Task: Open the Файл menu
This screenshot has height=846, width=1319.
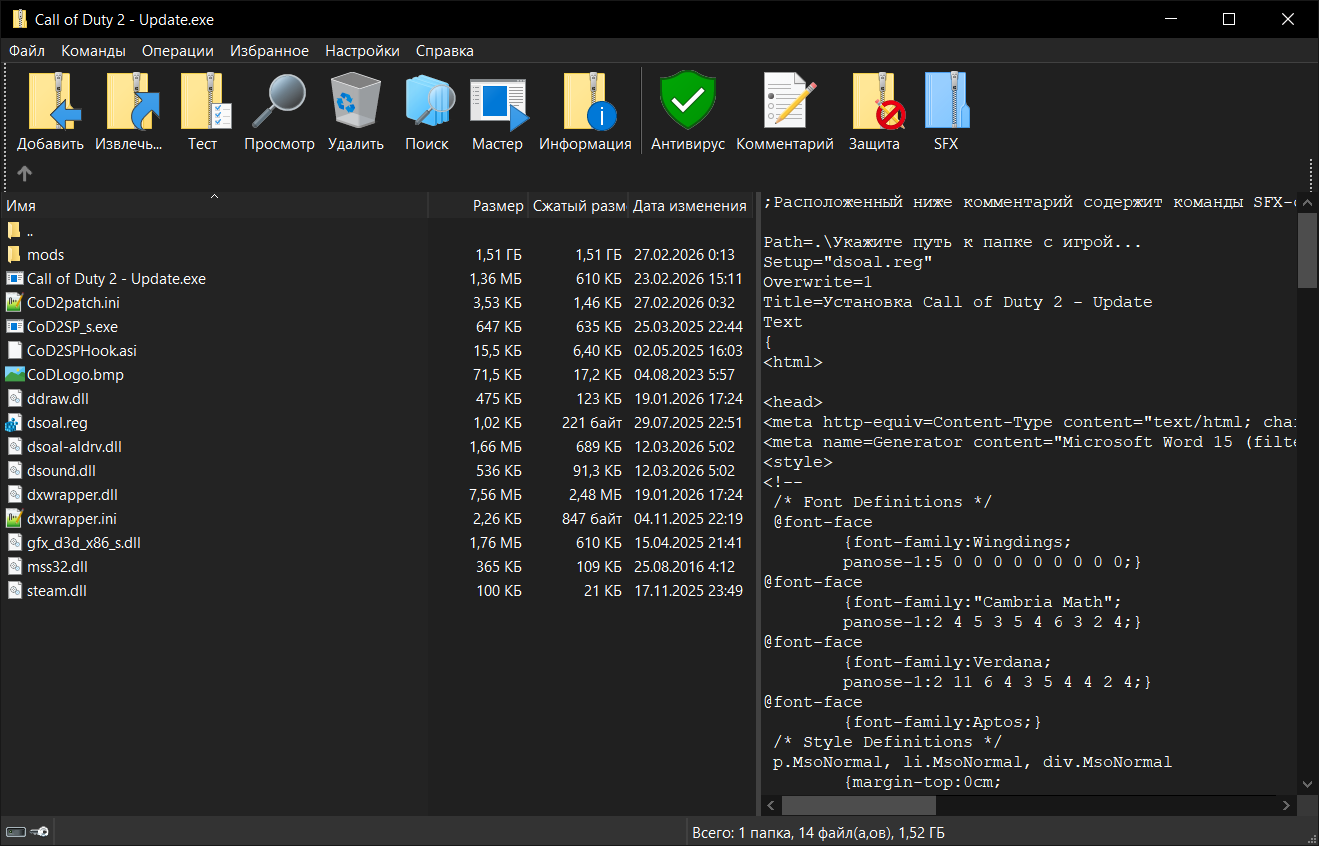Action: (27, 51)
